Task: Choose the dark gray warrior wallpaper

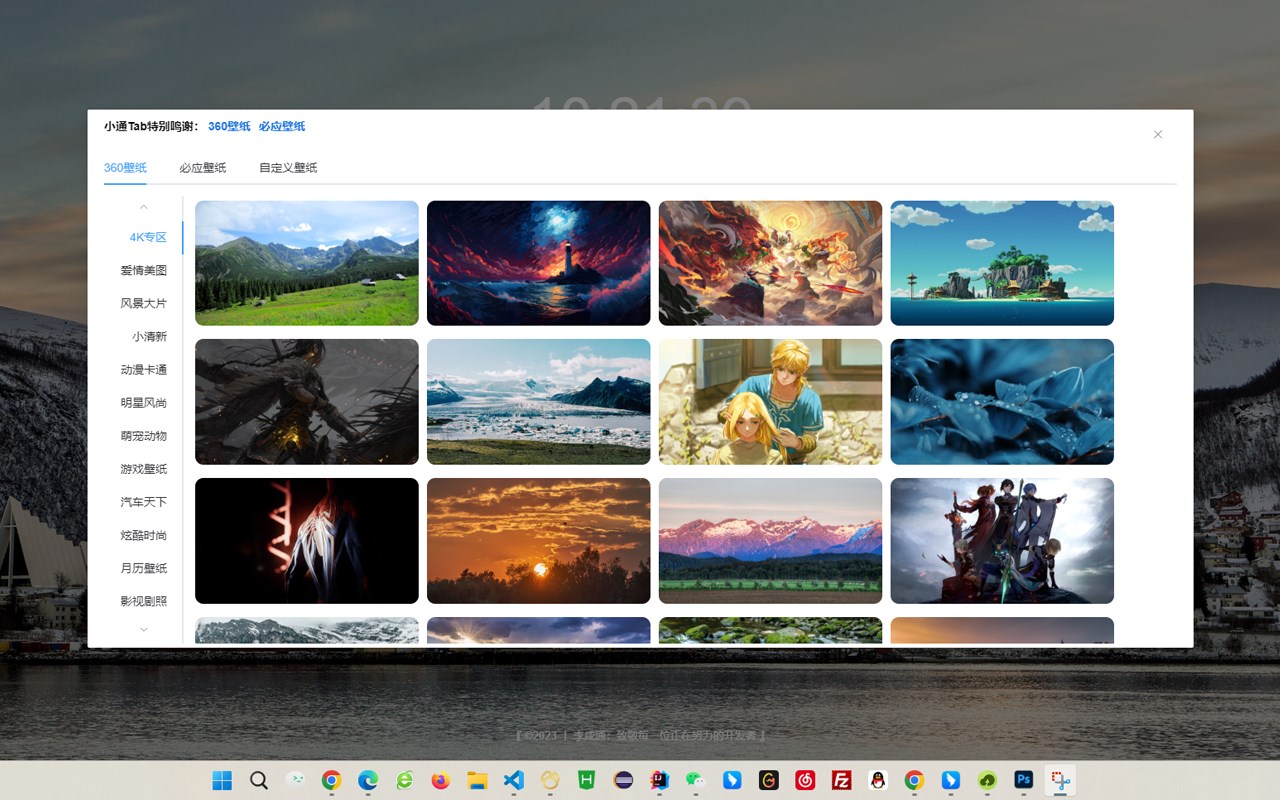Action: (307, 402)
